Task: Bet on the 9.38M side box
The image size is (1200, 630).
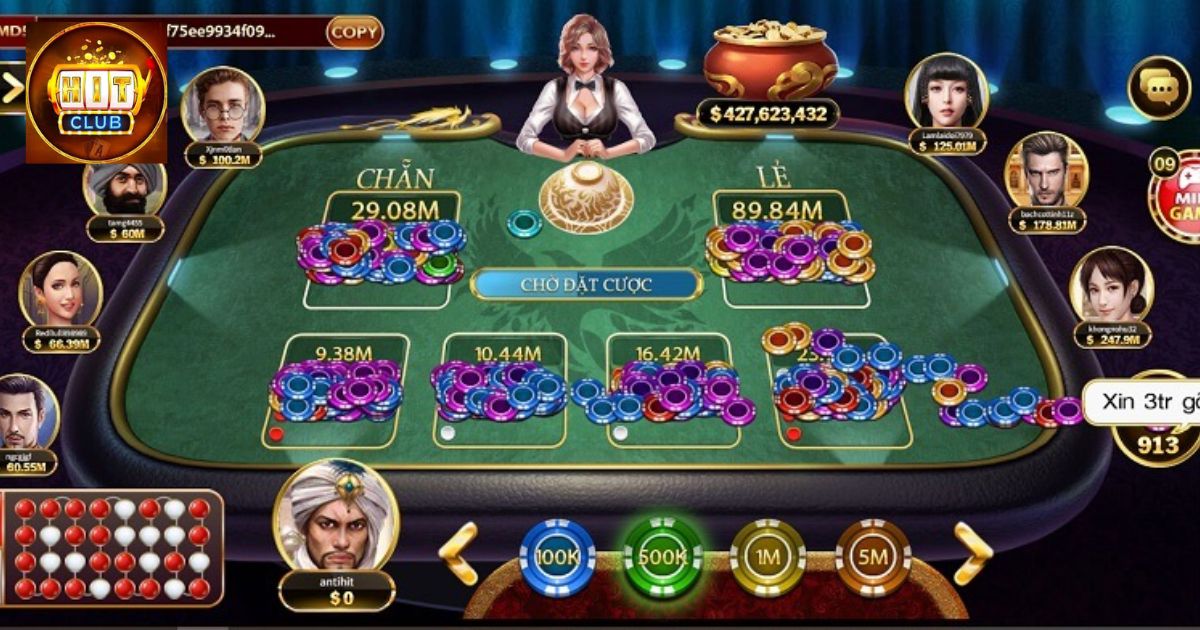Action: (x=336, y=391)
